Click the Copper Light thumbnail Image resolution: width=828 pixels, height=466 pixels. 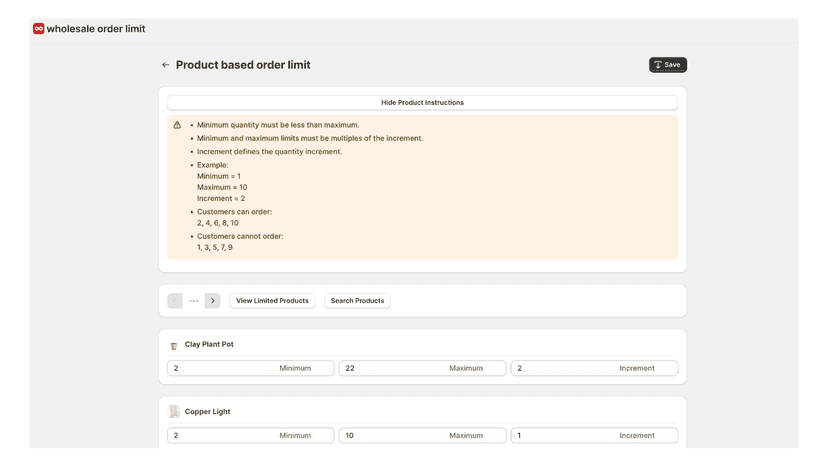tap(174, 412)
